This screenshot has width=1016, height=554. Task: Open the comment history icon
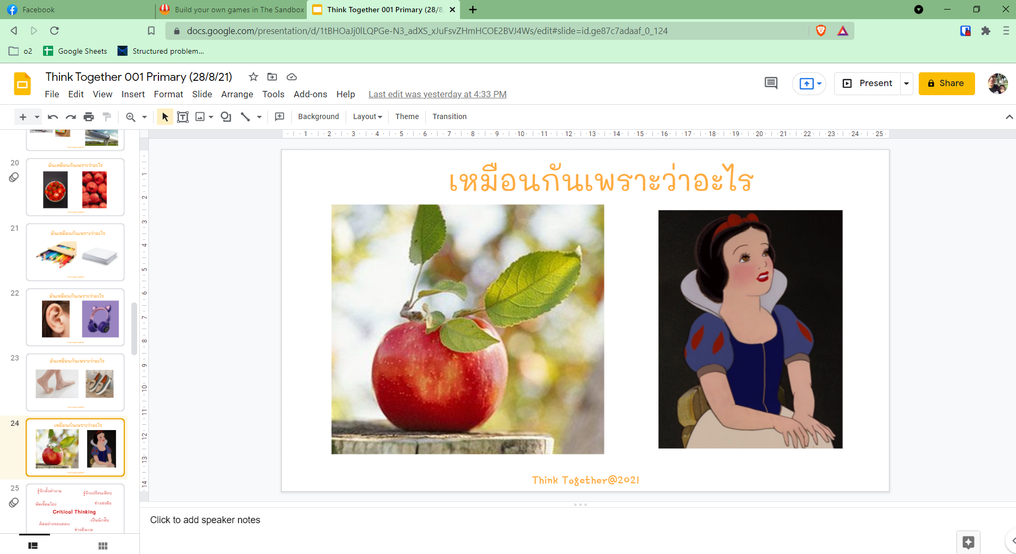click(x=771, y=83)
